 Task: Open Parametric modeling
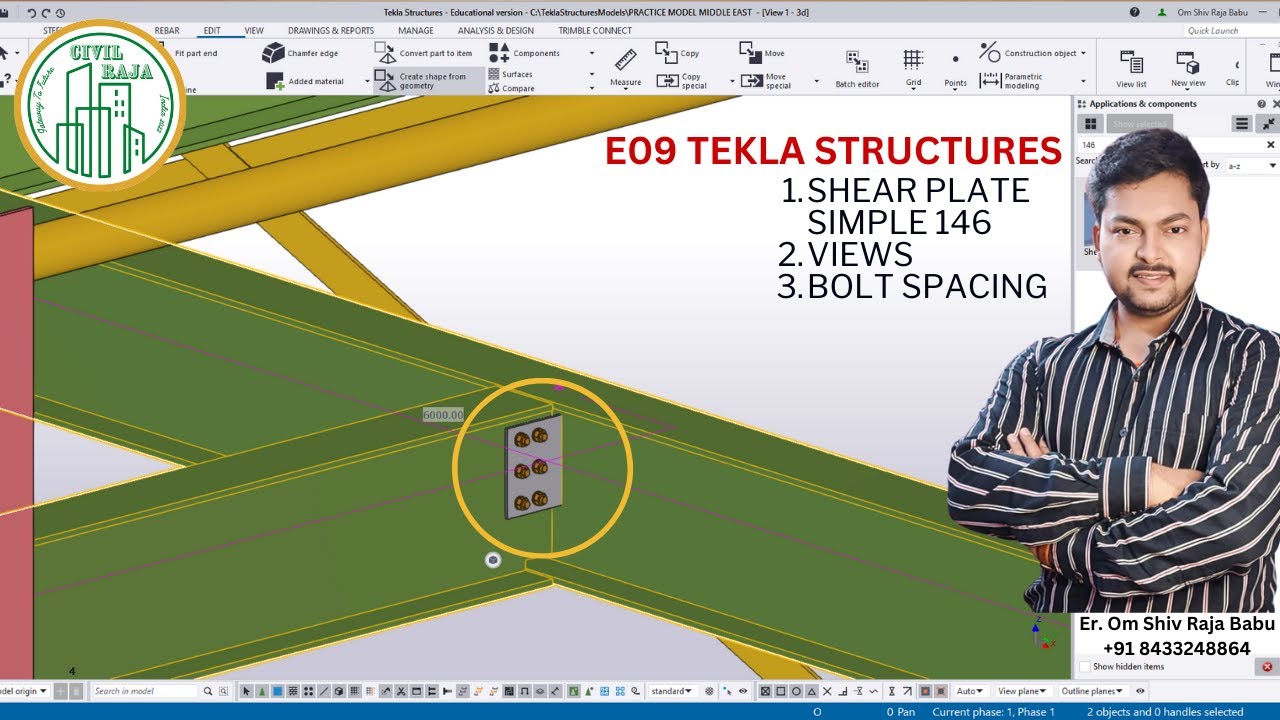(x=1012, y=81)
